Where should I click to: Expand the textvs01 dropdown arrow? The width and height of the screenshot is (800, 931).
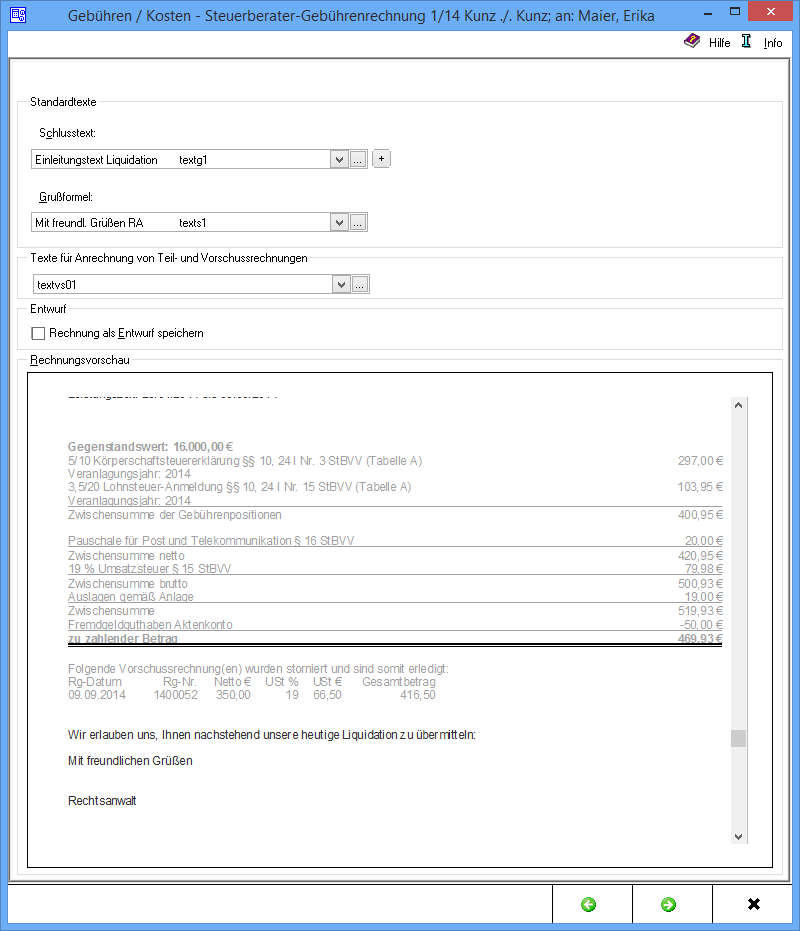(341, 284)
